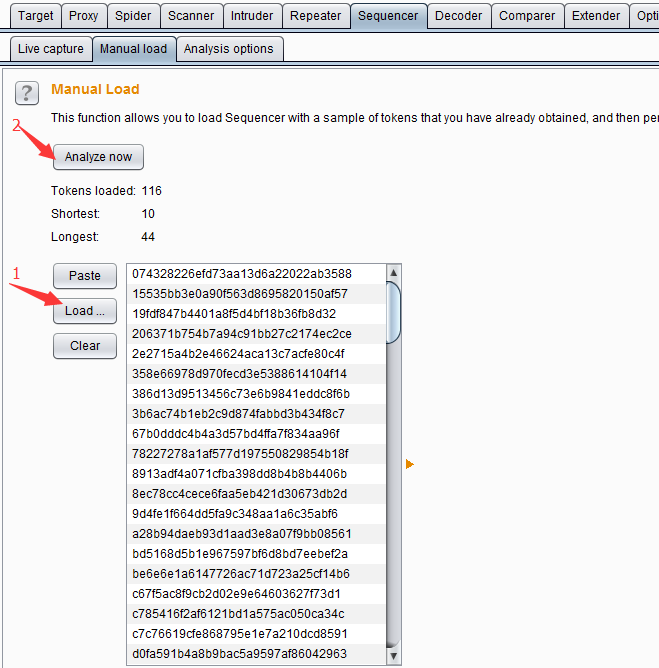This screenshot has height=668, width=659.
Task: Click the Paste button
Action: tap(85, 276)
